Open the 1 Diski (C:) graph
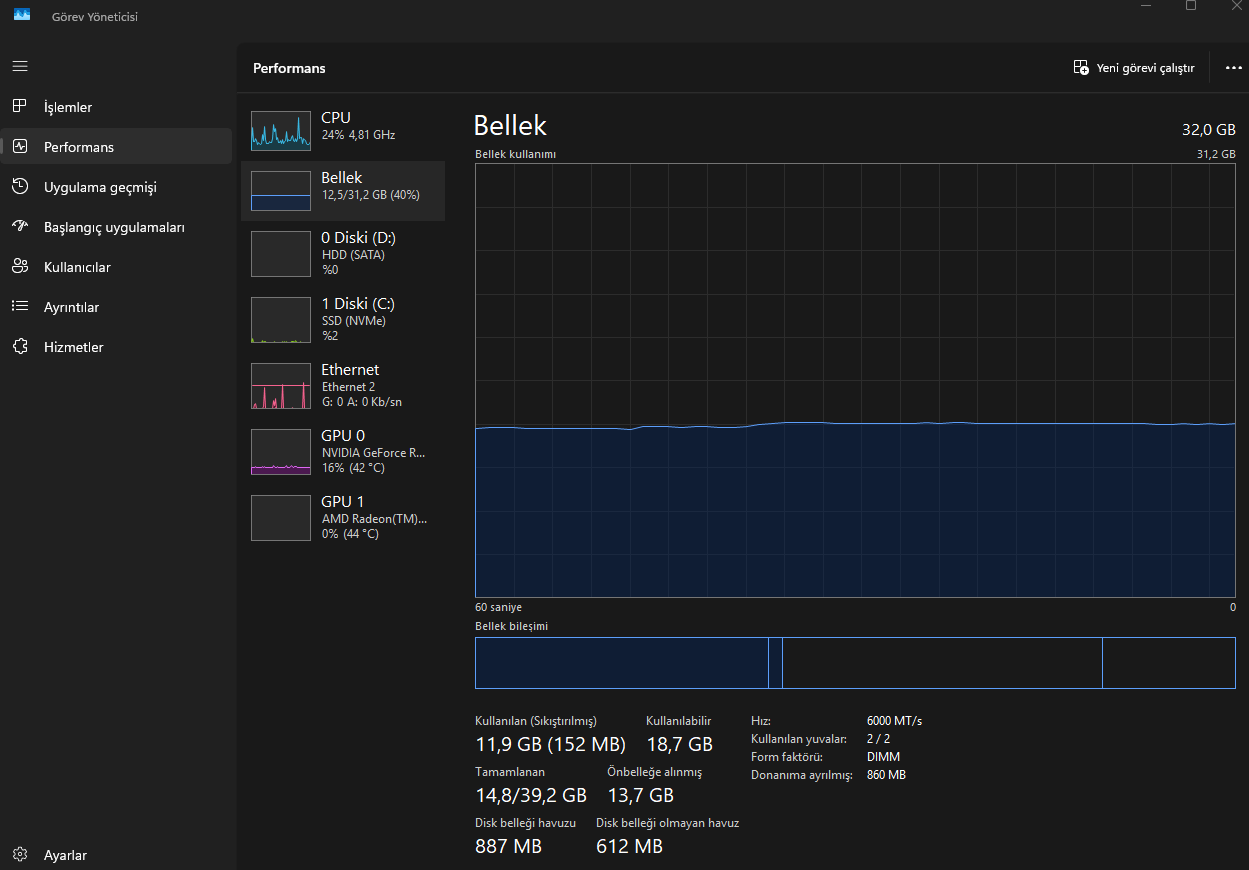Screen dimensions: 1249x870 tap(343, 319)
